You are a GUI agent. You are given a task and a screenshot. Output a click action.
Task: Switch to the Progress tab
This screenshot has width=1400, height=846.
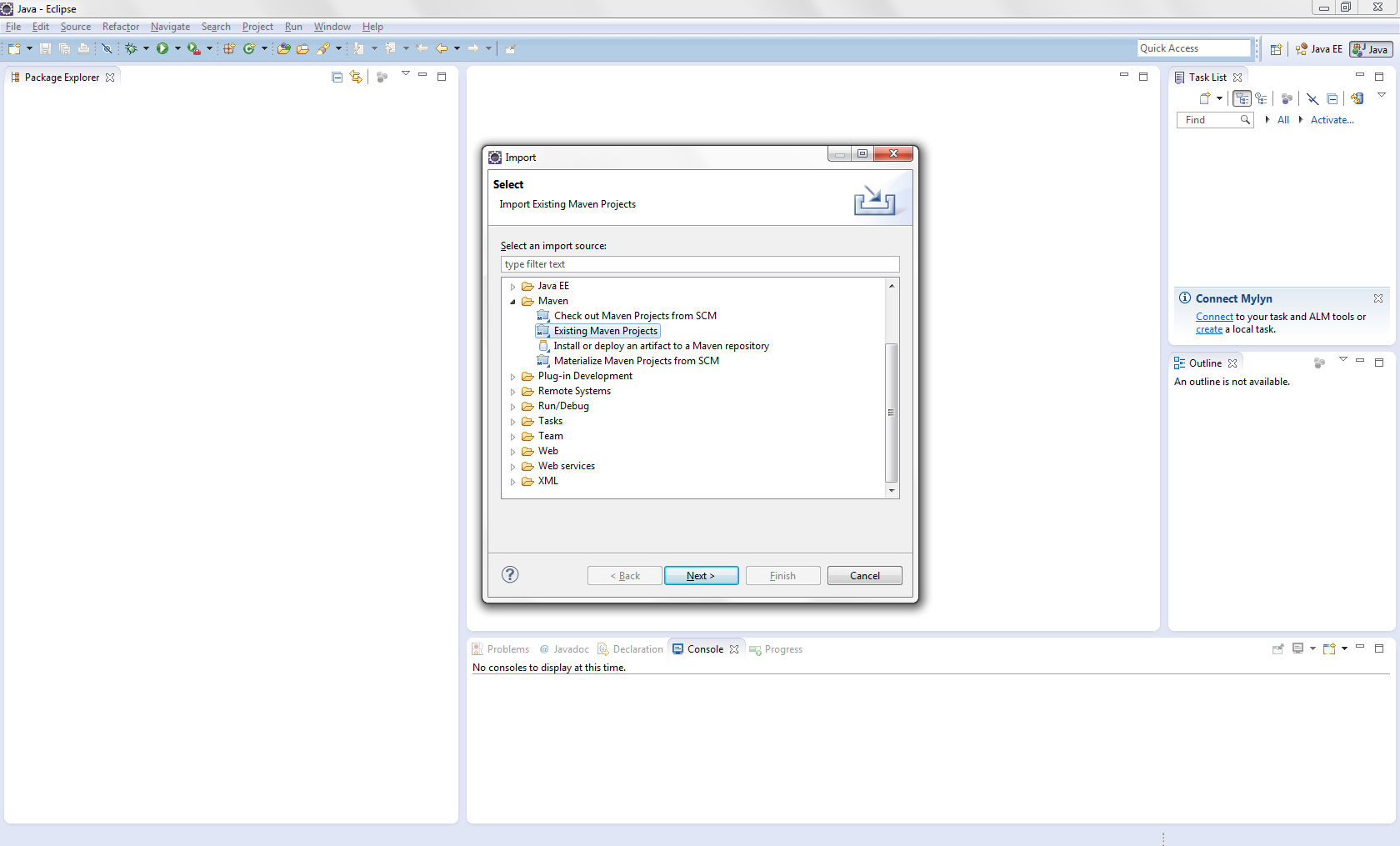(776, 649)
